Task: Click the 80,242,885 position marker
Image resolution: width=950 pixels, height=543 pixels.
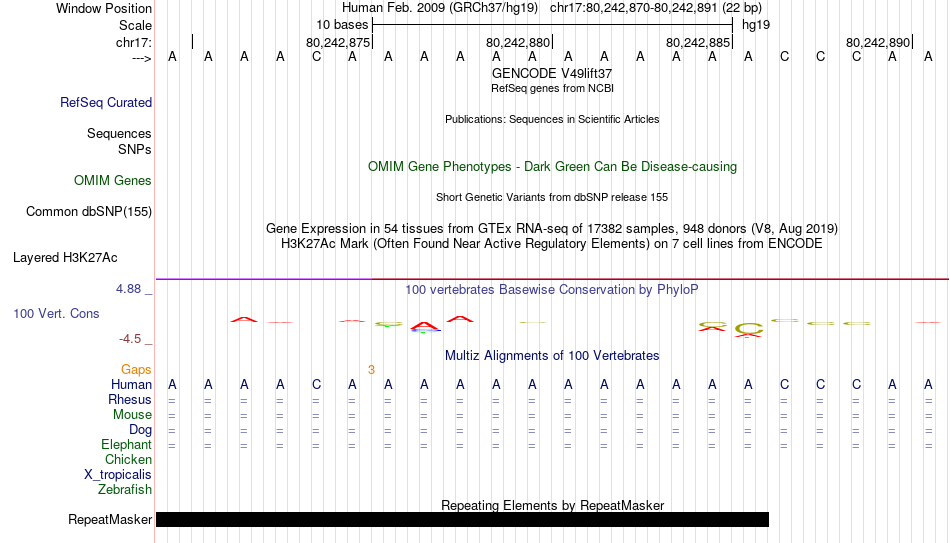Action: (697, 42)
